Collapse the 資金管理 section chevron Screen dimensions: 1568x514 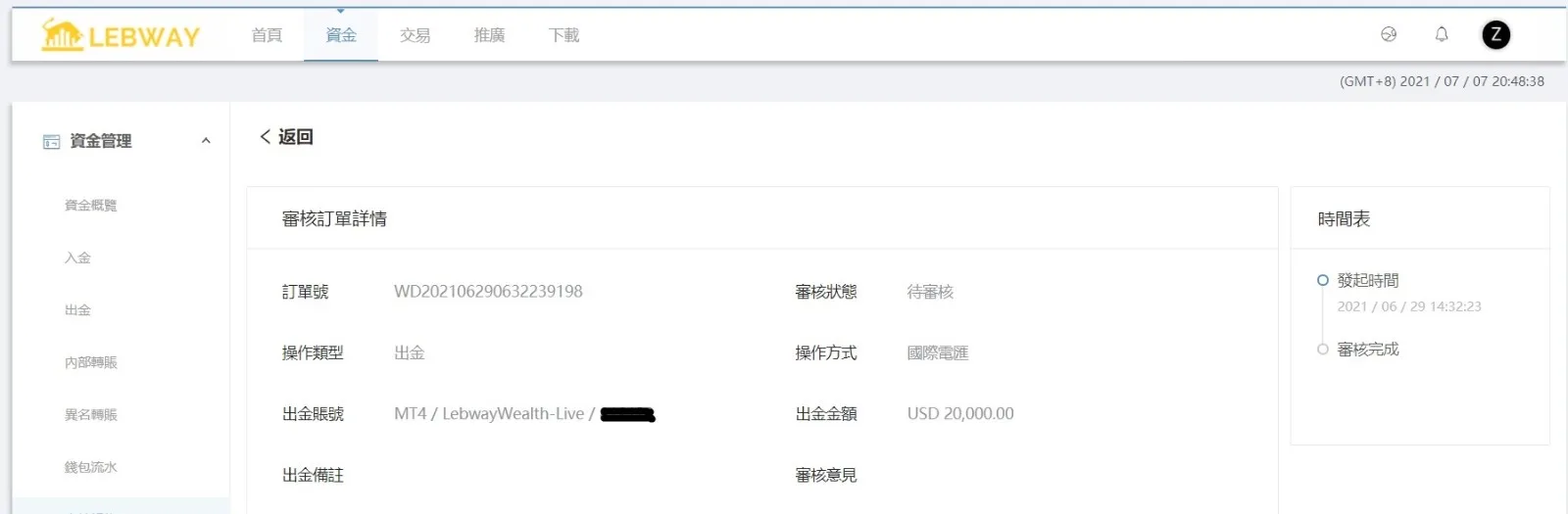pyautogui.click(x=206, y=141)
